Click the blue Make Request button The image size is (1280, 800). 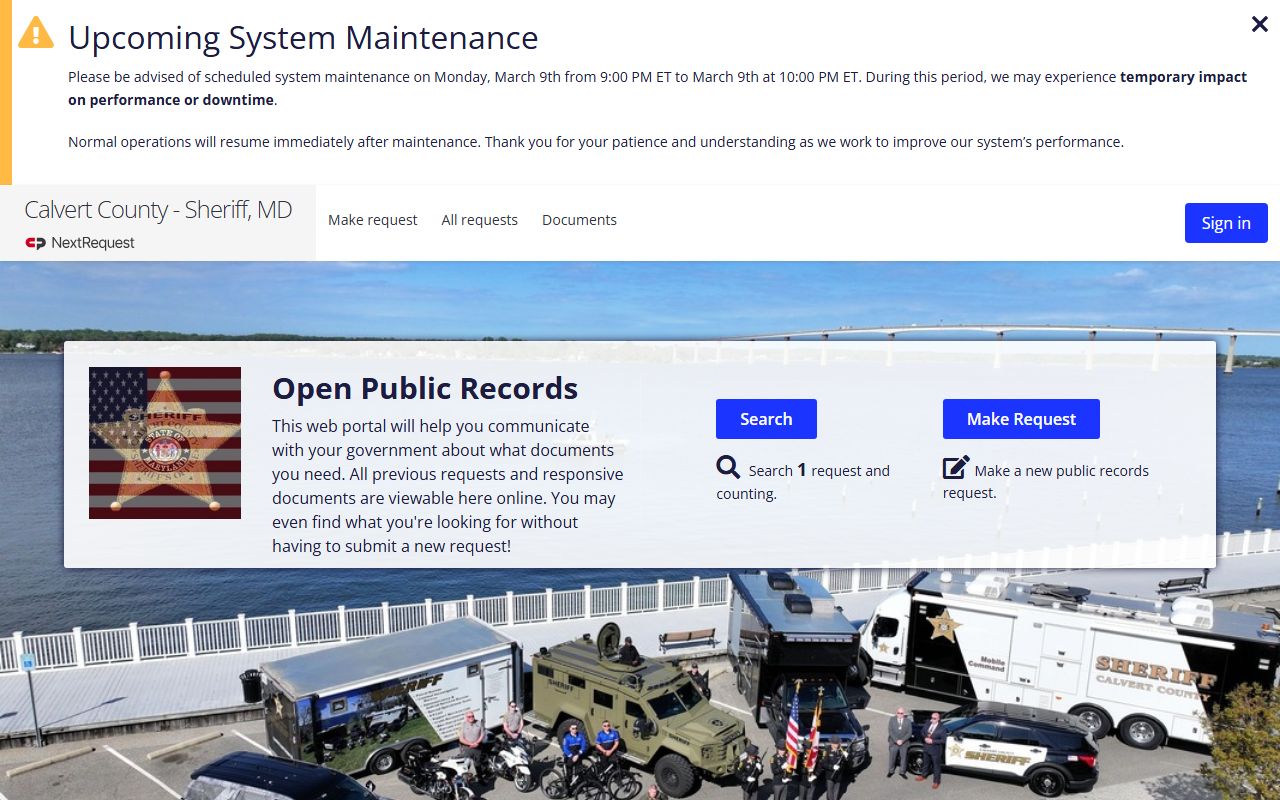[x=1021, y=419]
